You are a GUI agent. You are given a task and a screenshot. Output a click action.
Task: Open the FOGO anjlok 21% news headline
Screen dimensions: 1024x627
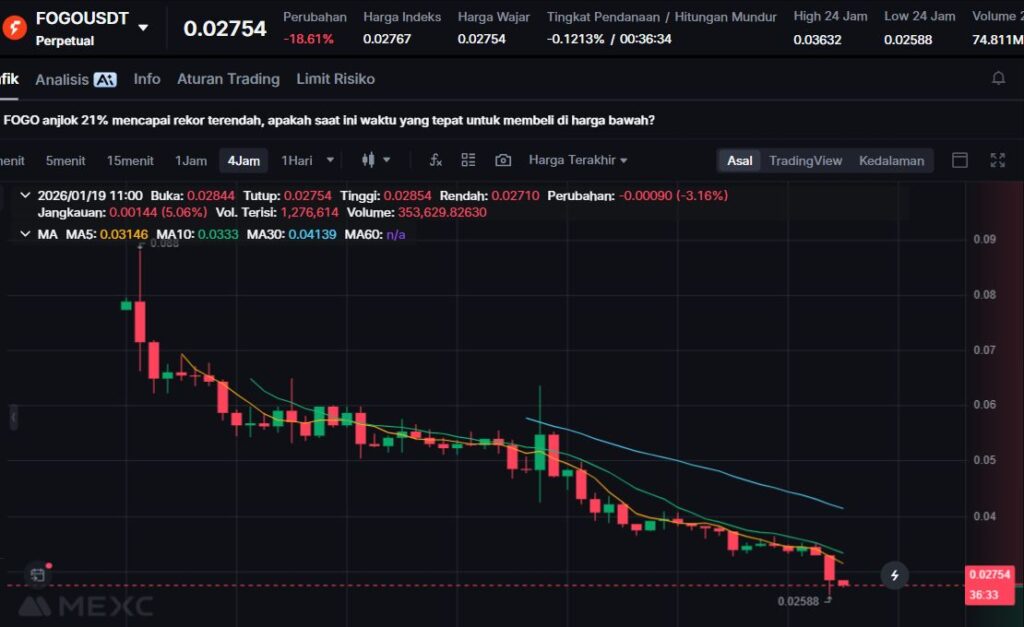[329, 120]
